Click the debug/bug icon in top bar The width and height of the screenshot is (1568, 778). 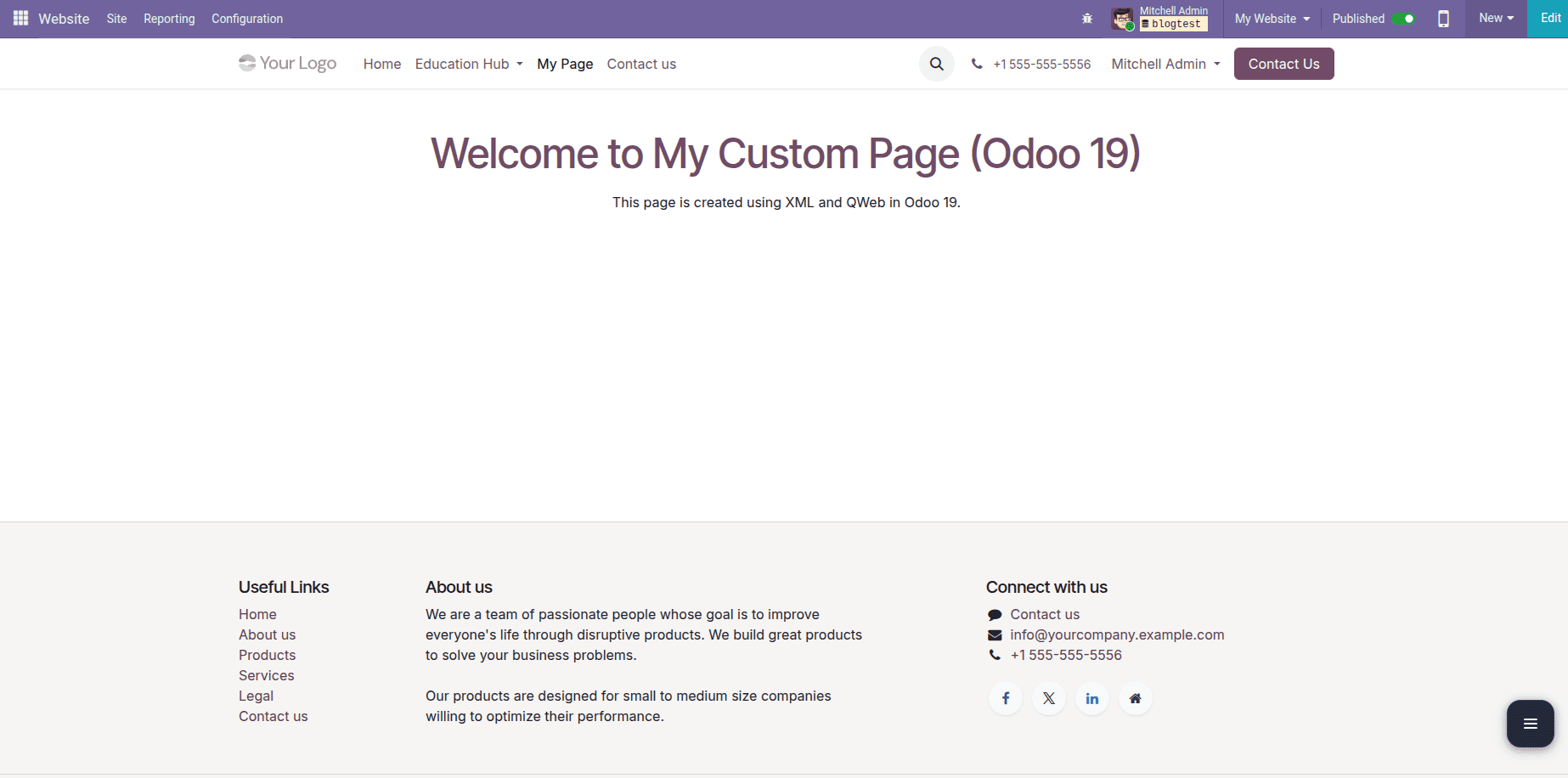(x=1086, y=18)
